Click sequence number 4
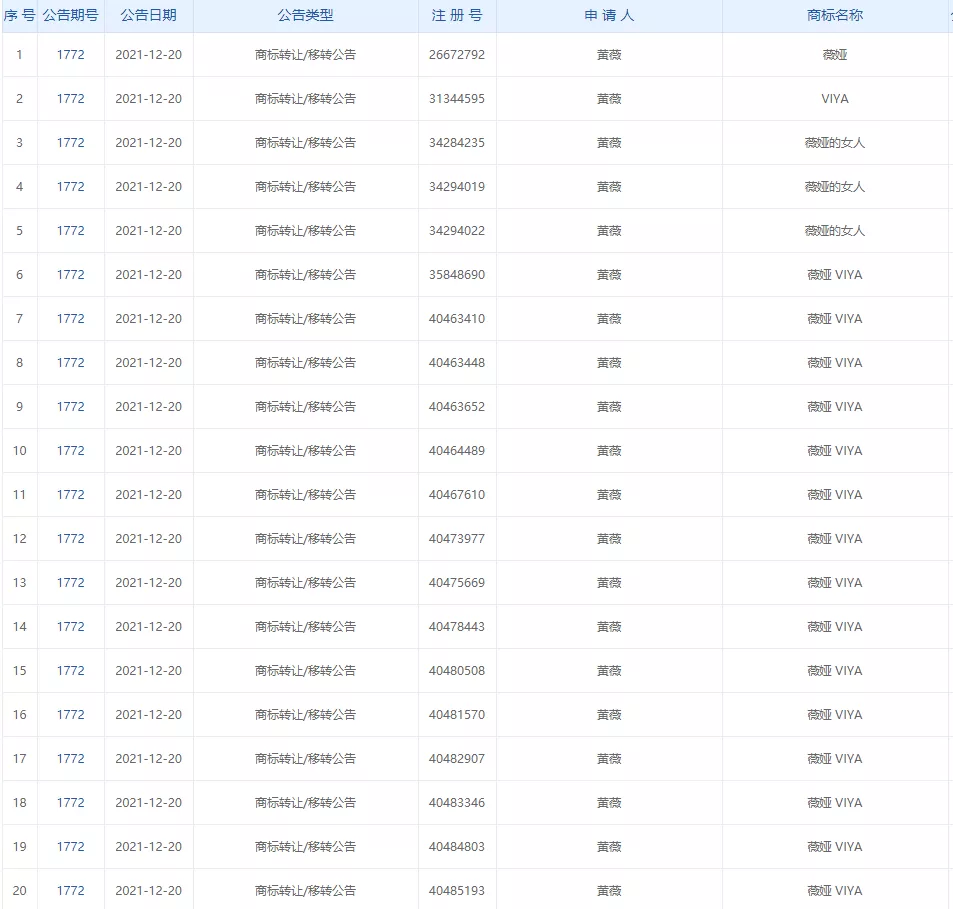The image size is (953, 909). tap(19, 187)
